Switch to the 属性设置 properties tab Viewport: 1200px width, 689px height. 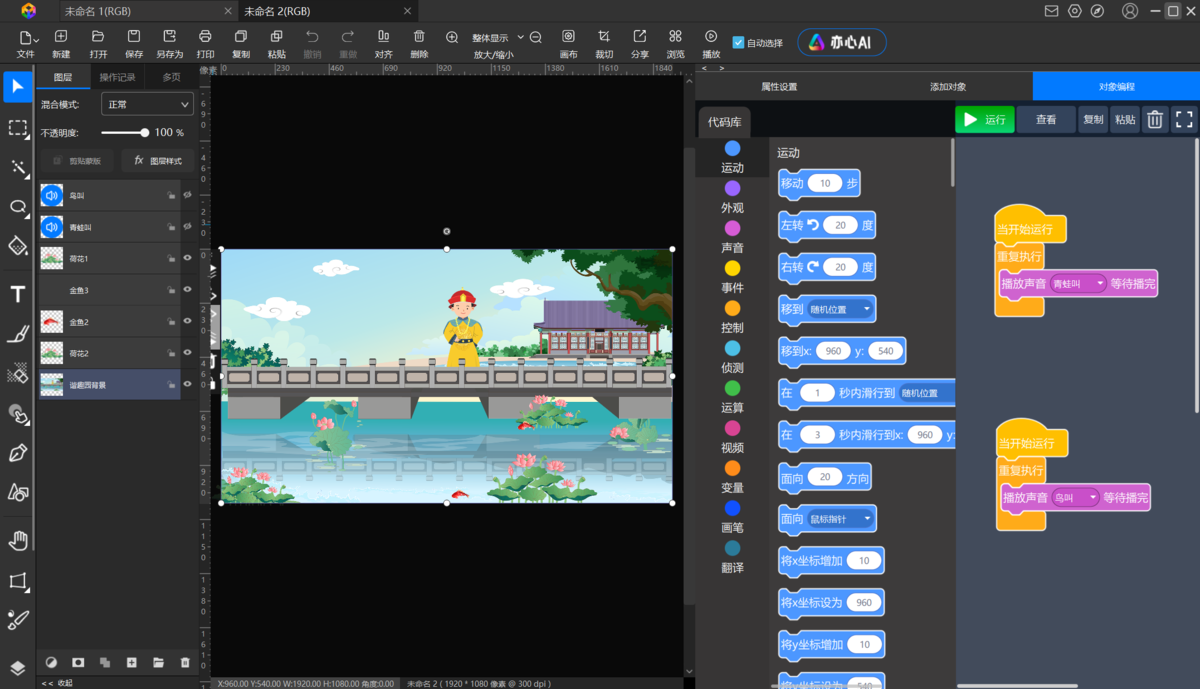click(x=779, y=87)
